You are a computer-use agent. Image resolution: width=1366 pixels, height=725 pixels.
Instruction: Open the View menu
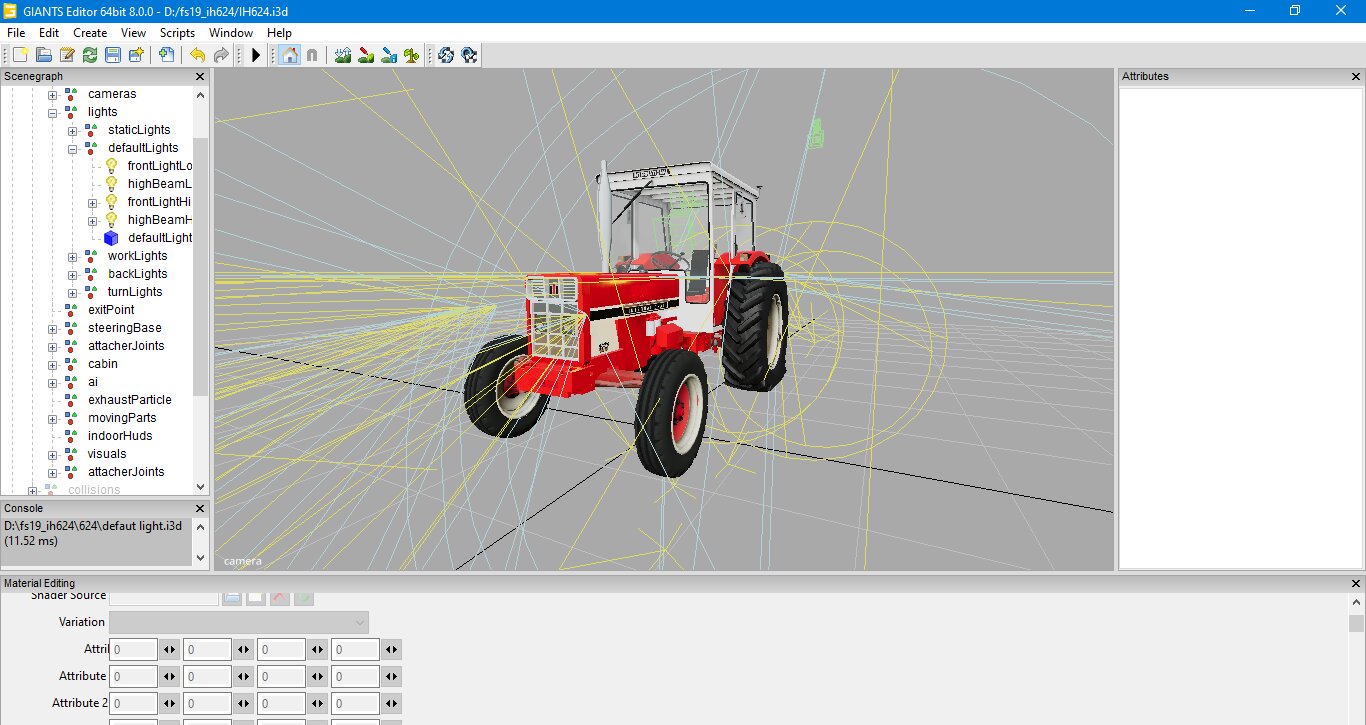pos(133,33)
